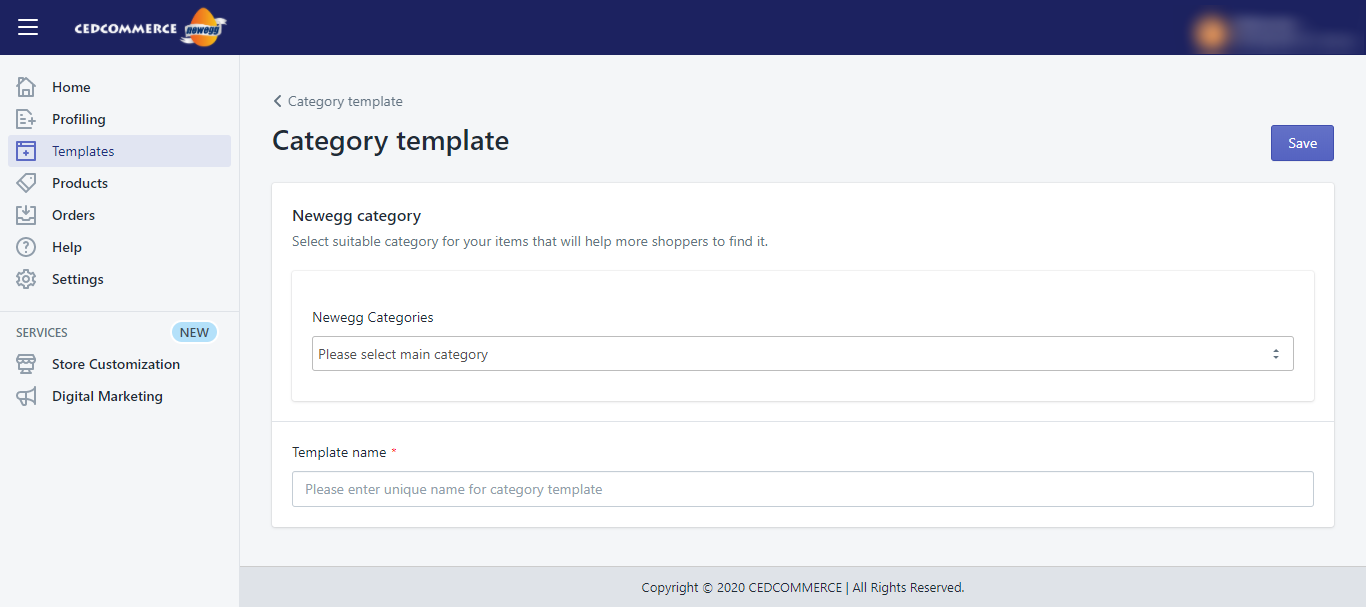Click the Newegg category heading
The height and width of the screenshot is (607, 1366).
(x=356, y=215)
